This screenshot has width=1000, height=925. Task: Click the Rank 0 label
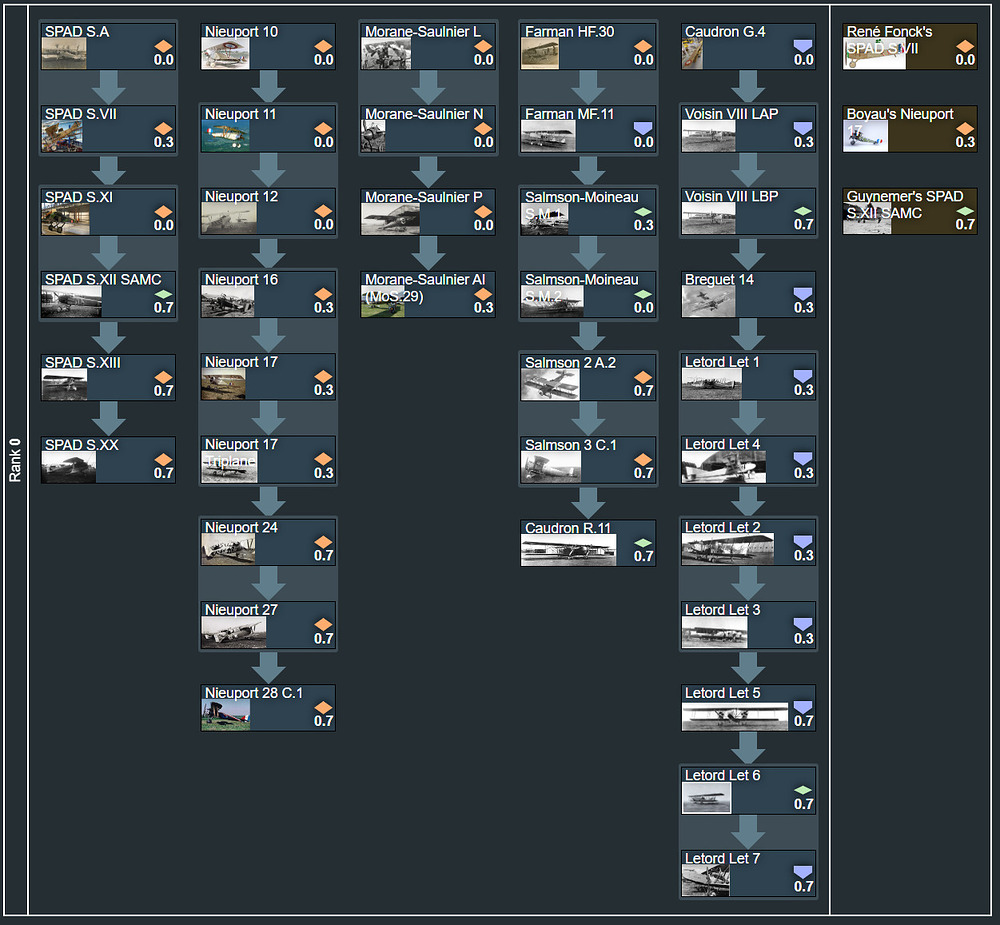(x=15, y=460)
